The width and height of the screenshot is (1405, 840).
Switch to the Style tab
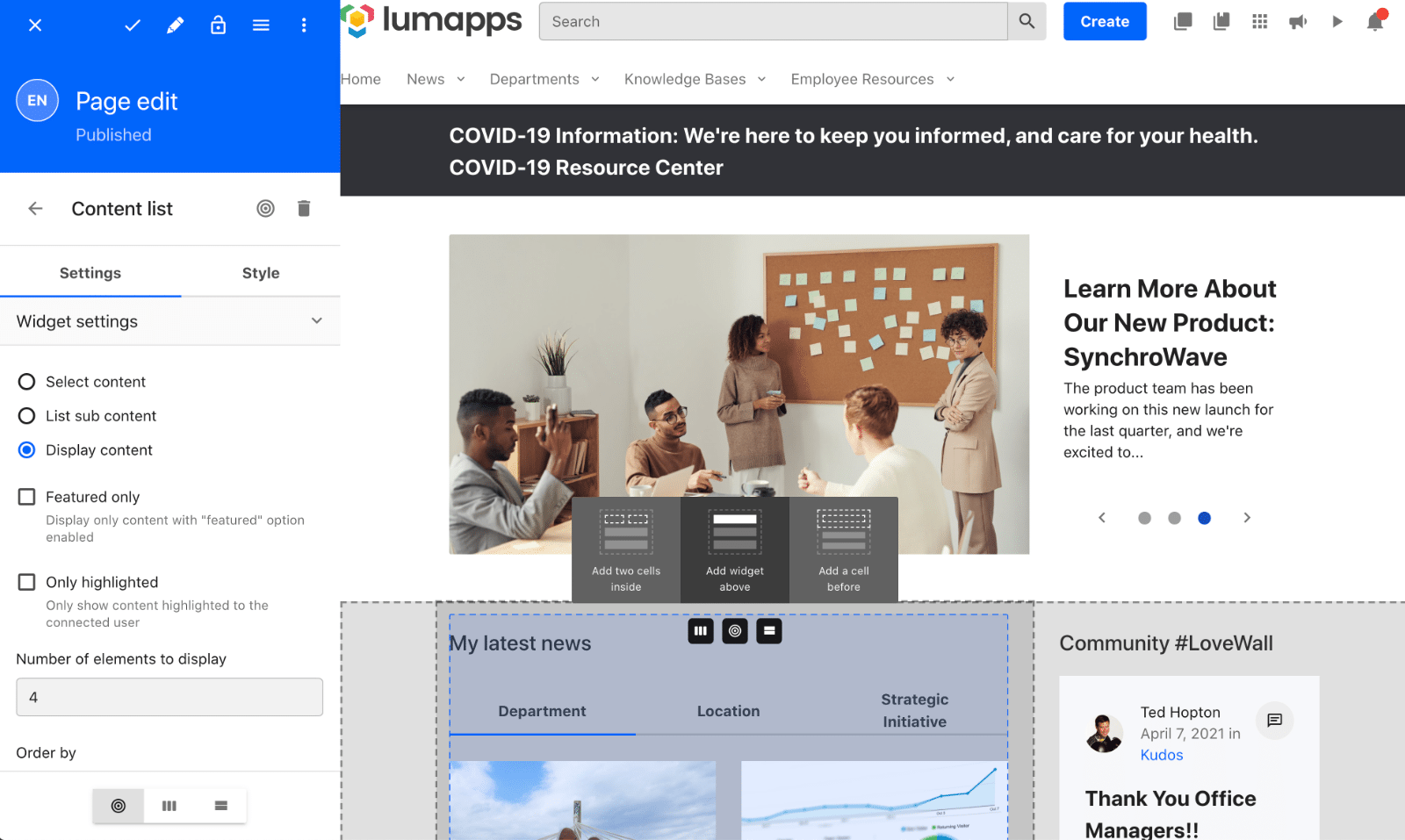[x=261, y=273]
